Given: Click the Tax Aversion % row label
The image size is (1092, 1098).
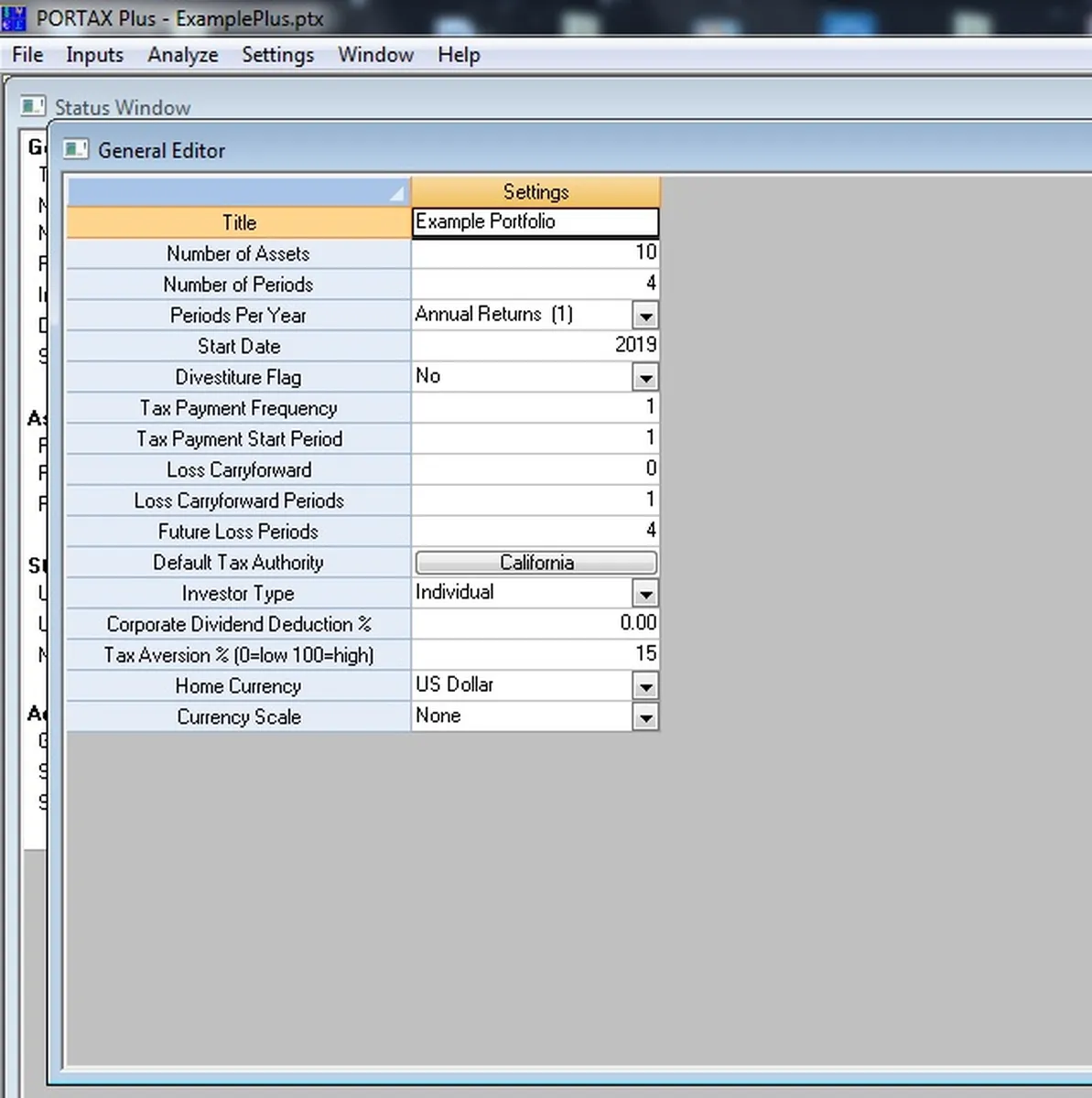Looking at the screenshot, I should [x=239, y=655].
